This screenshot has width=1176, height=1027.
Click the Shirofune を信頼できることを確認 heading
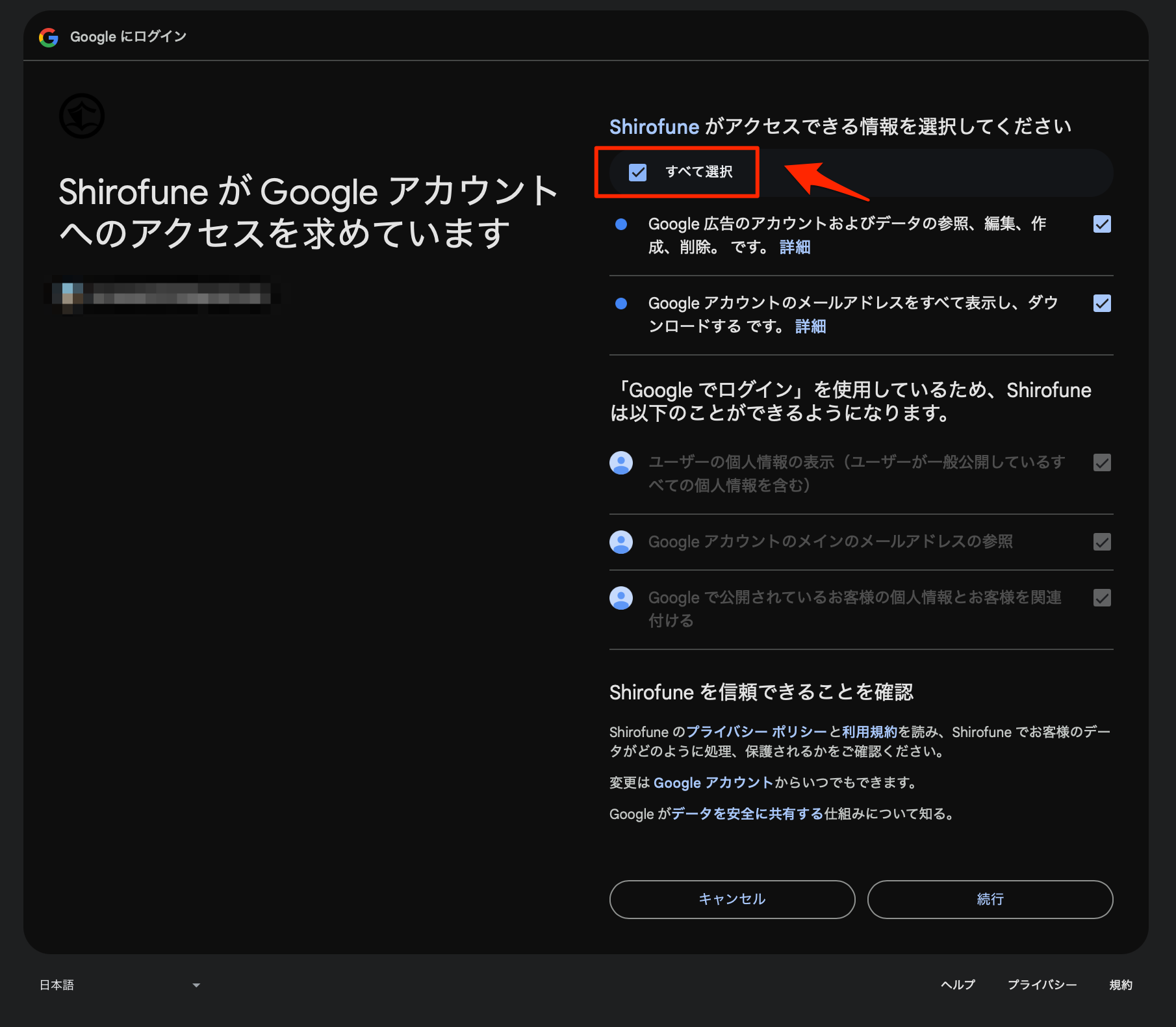[x=761, y=692]
